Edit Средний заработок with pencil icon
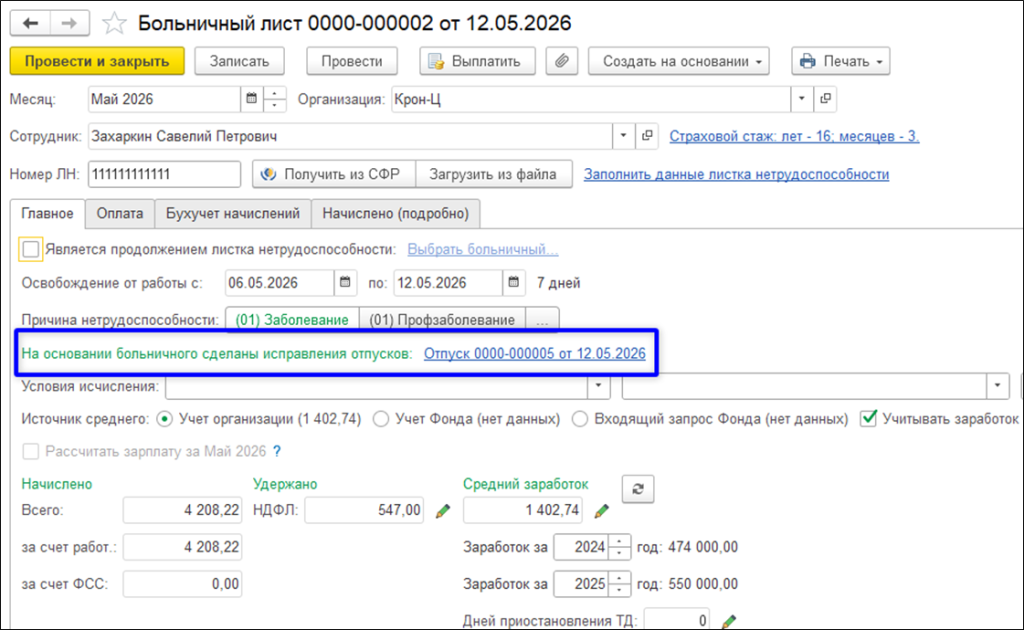This screenshot has height=630, width=1024. (601, 511)
